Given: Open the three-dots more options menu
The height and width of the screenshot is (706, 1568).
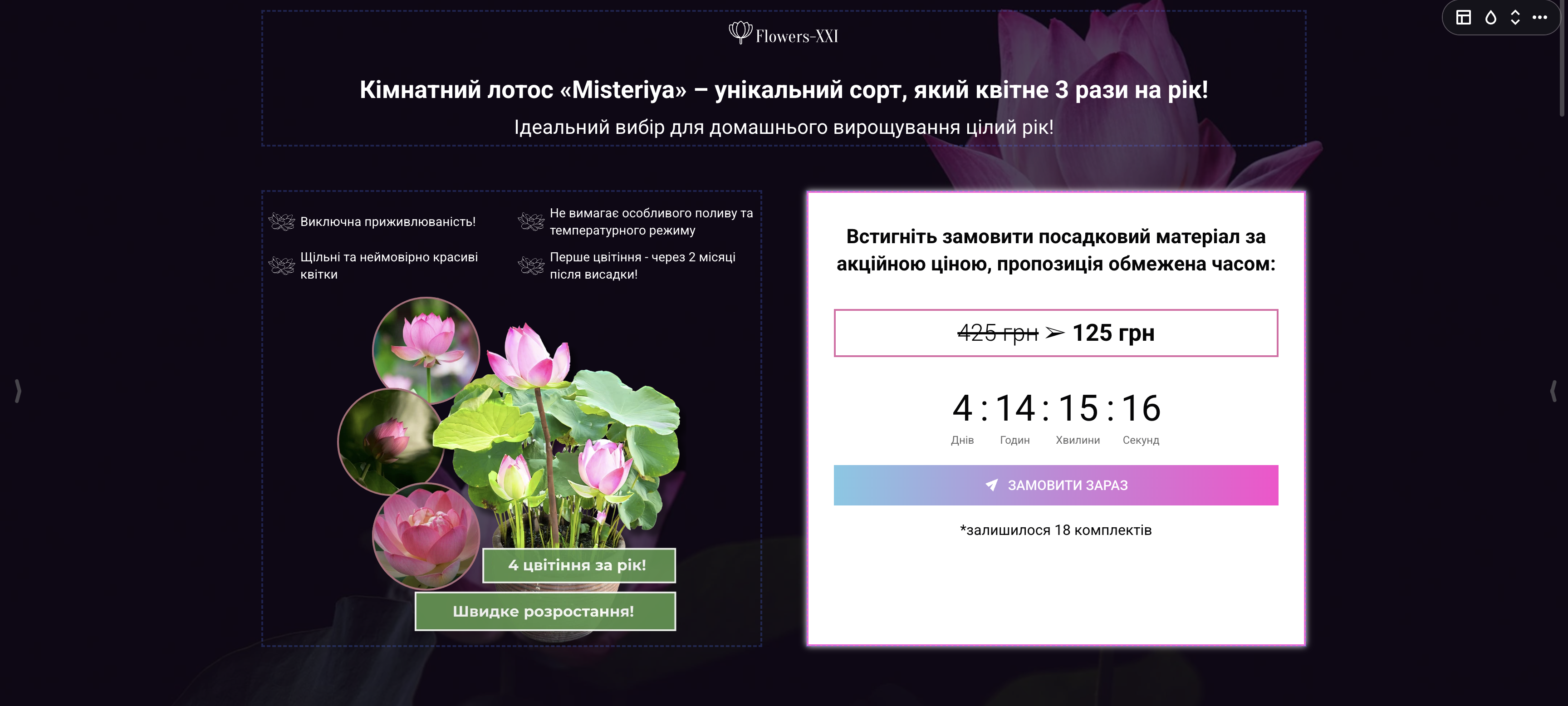Looking at the screenshot, I should tap(1540, 18).
